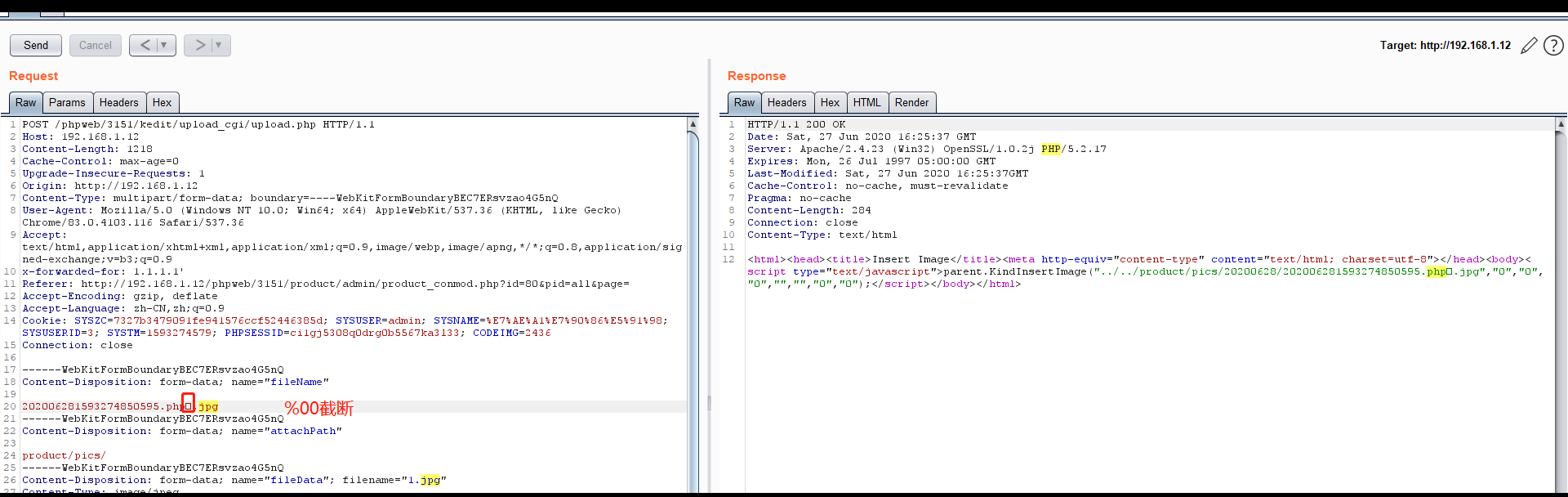Go back to previous request in history

click(x=145, y=45)
